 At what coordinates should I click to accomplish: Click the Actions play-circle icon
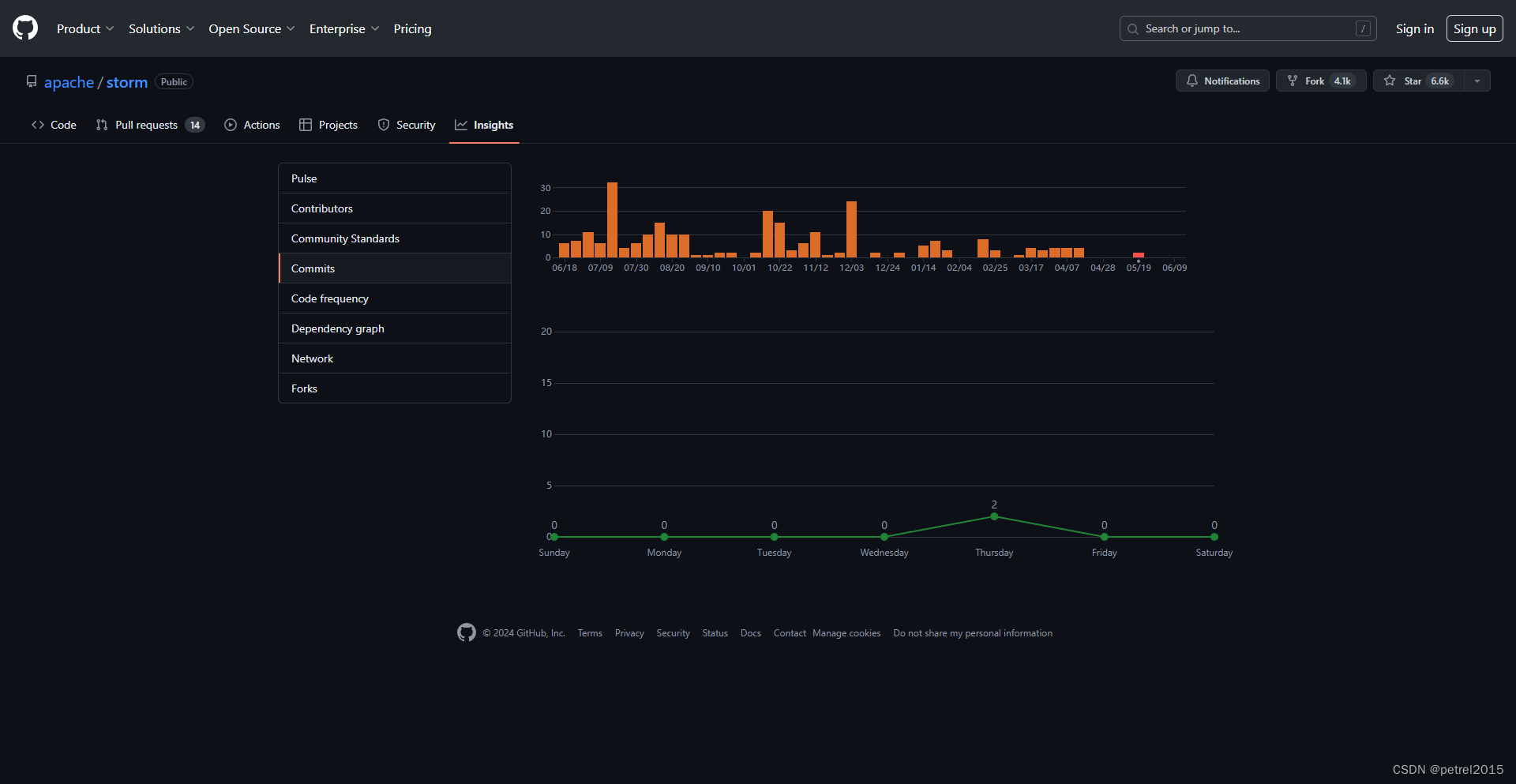click(231, 125)
